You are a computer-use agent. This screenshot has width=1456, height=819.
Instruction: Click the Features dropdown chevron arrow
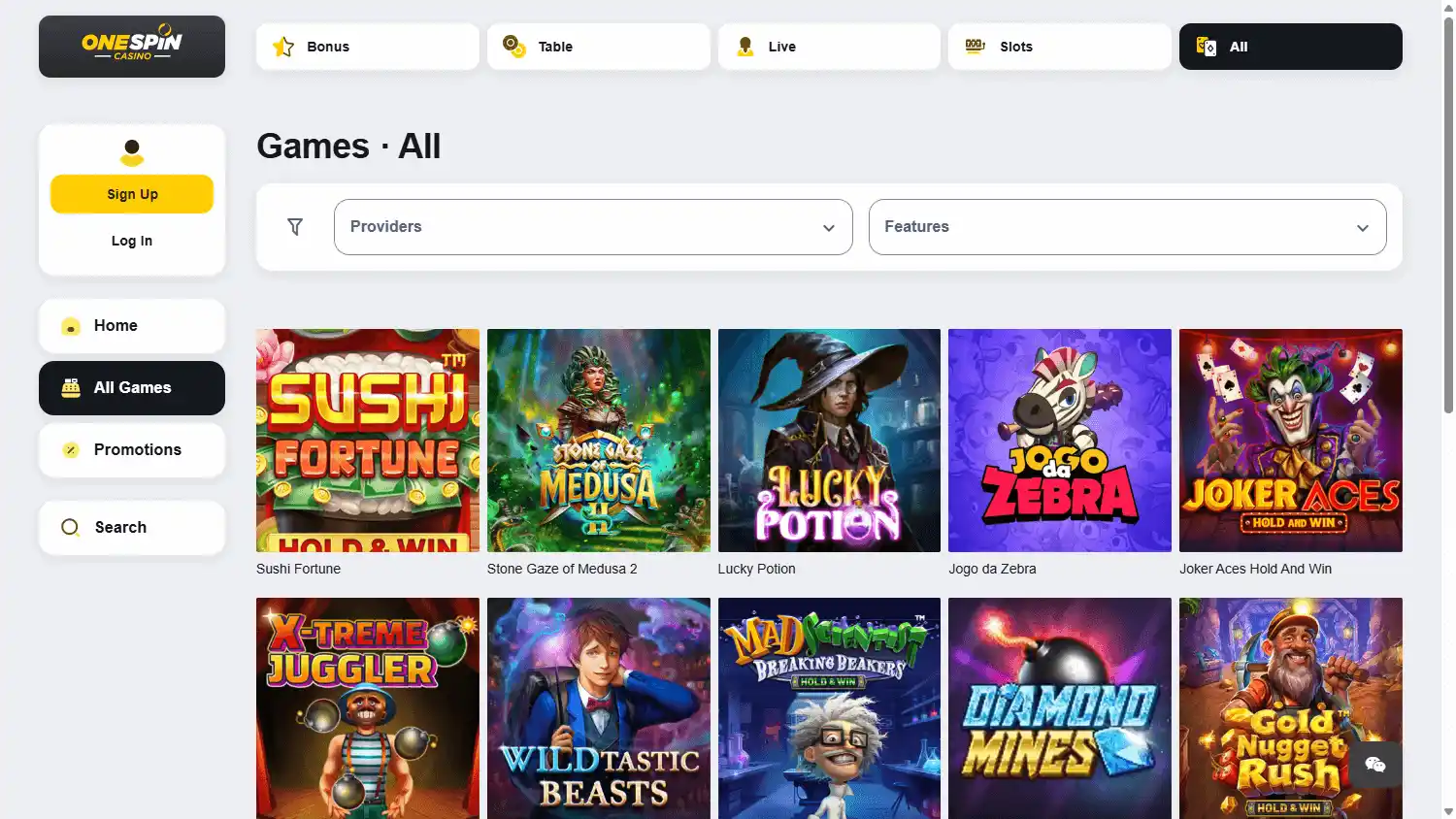click(x=1363, y=228)
